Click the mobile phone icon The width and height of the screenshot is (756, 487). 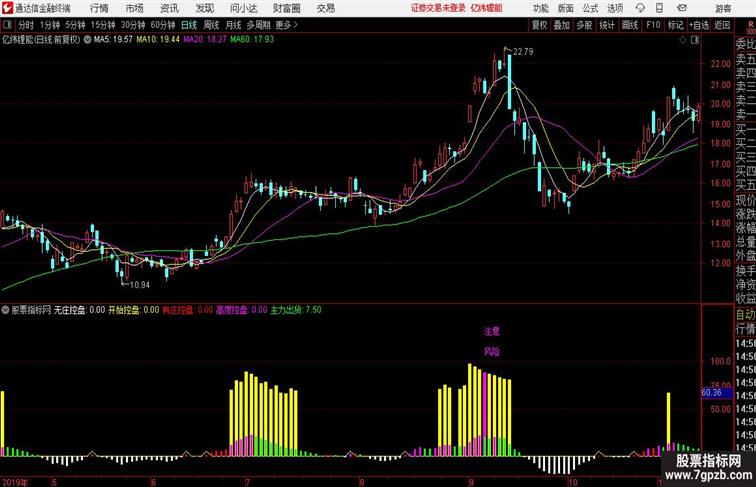[660, 8]
